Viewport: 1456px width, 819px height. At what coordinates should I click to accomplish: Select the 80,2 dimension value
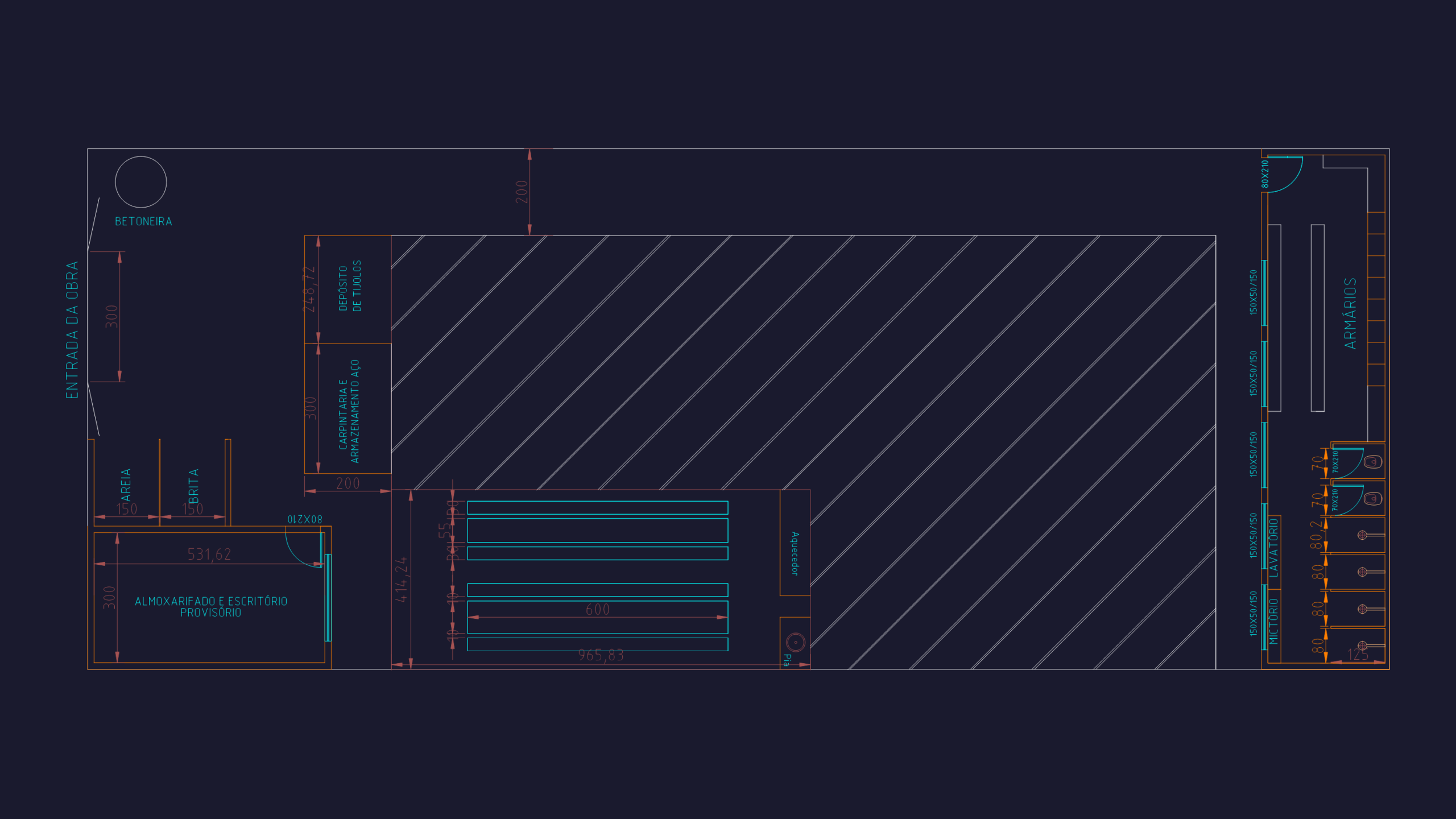coord(1316,535)
